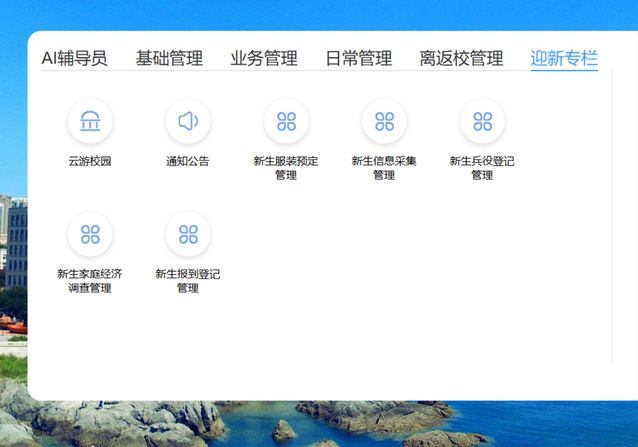
Task: Switch to the 离返校管理 tab
Action: pyautogui.click(x=461, y=58)
